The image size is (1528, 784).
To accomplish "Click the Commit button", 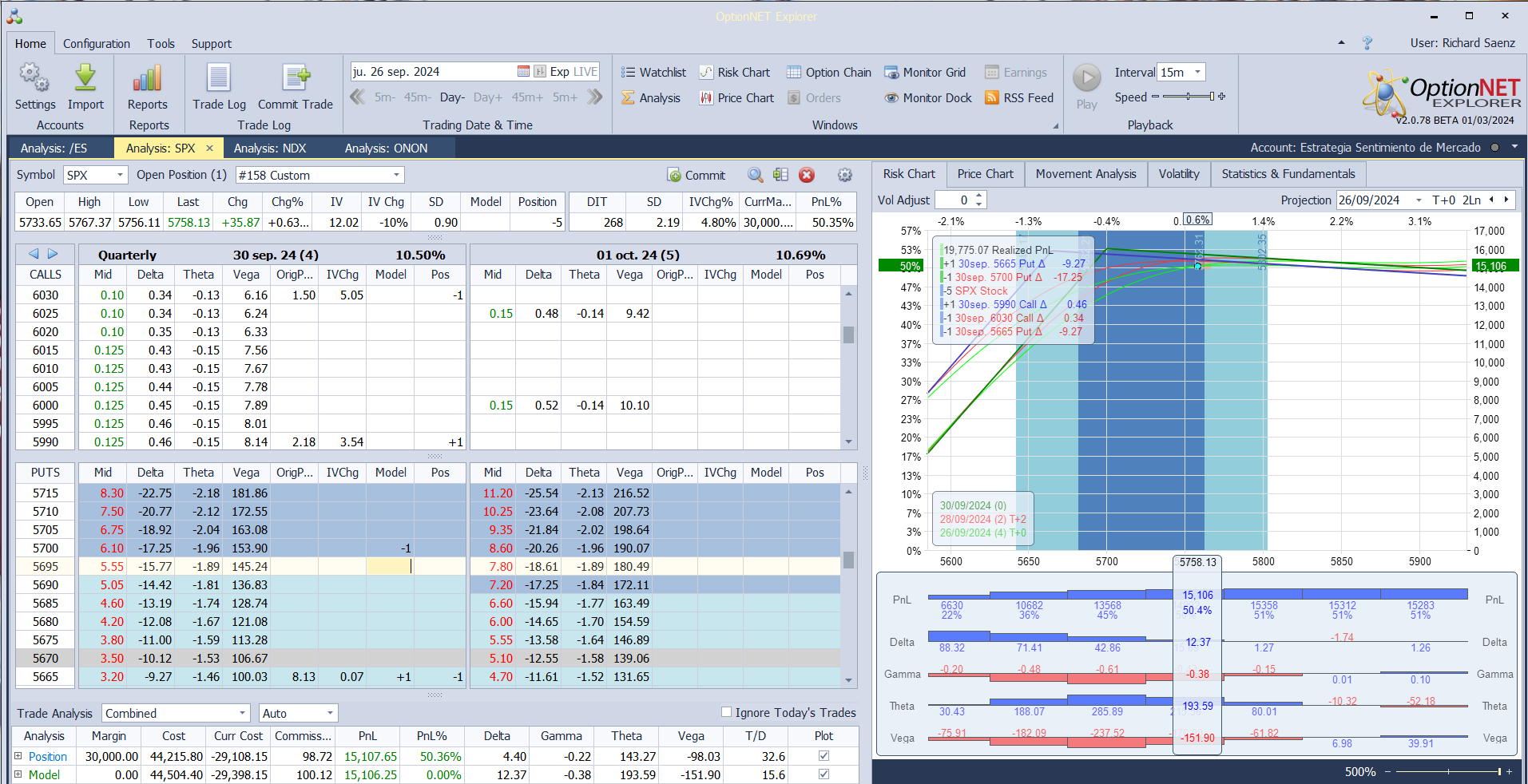I will tap(696, 175).
